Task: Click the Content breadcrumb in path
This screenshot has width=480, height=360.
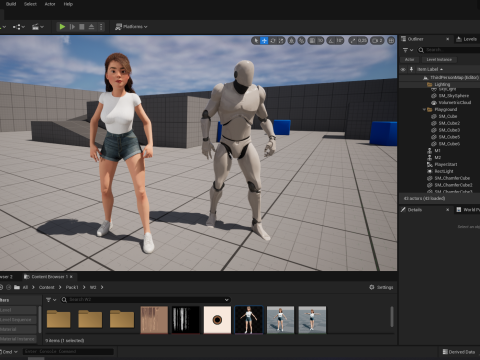Action: click(x=47, y=287)
